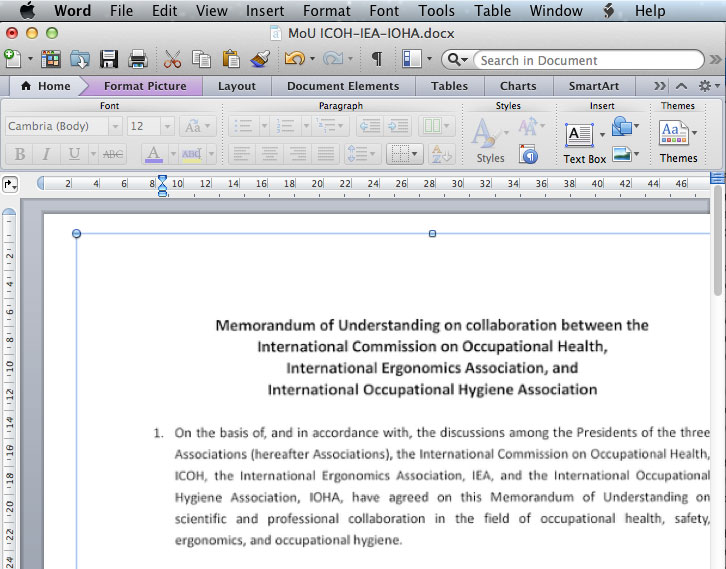Apply the yellow text highlight color
This screenshot has height=569, width=726.
click(x=192, y=154)
